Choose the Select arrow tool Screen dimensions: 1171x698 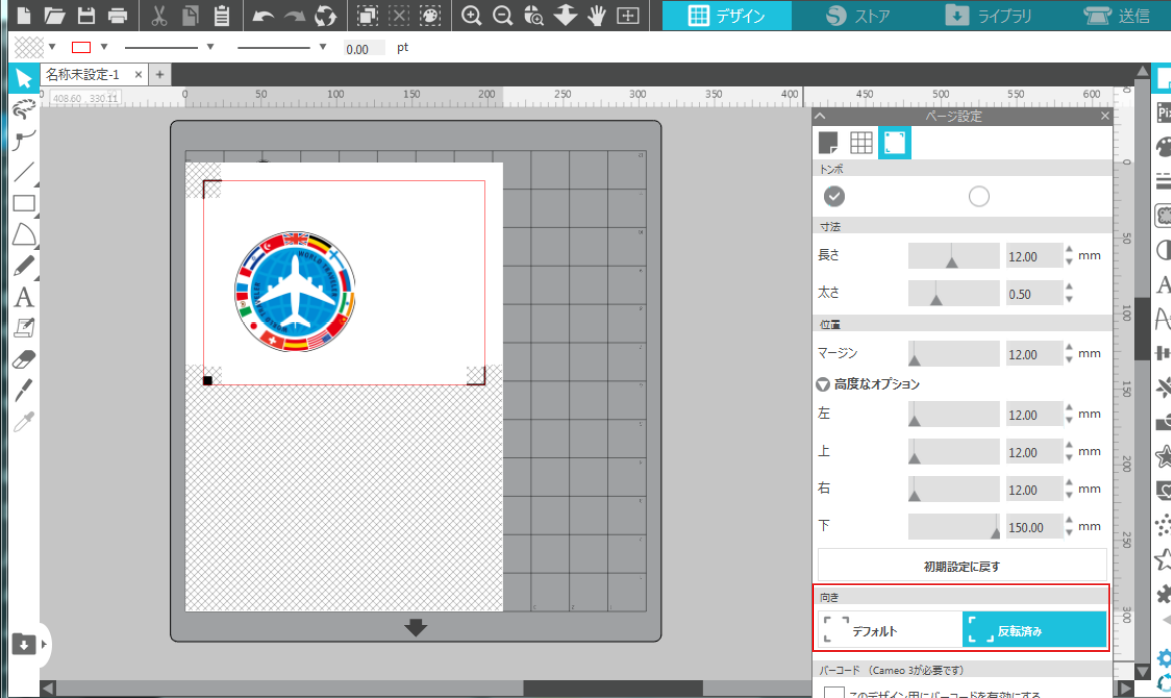point(24,78)
